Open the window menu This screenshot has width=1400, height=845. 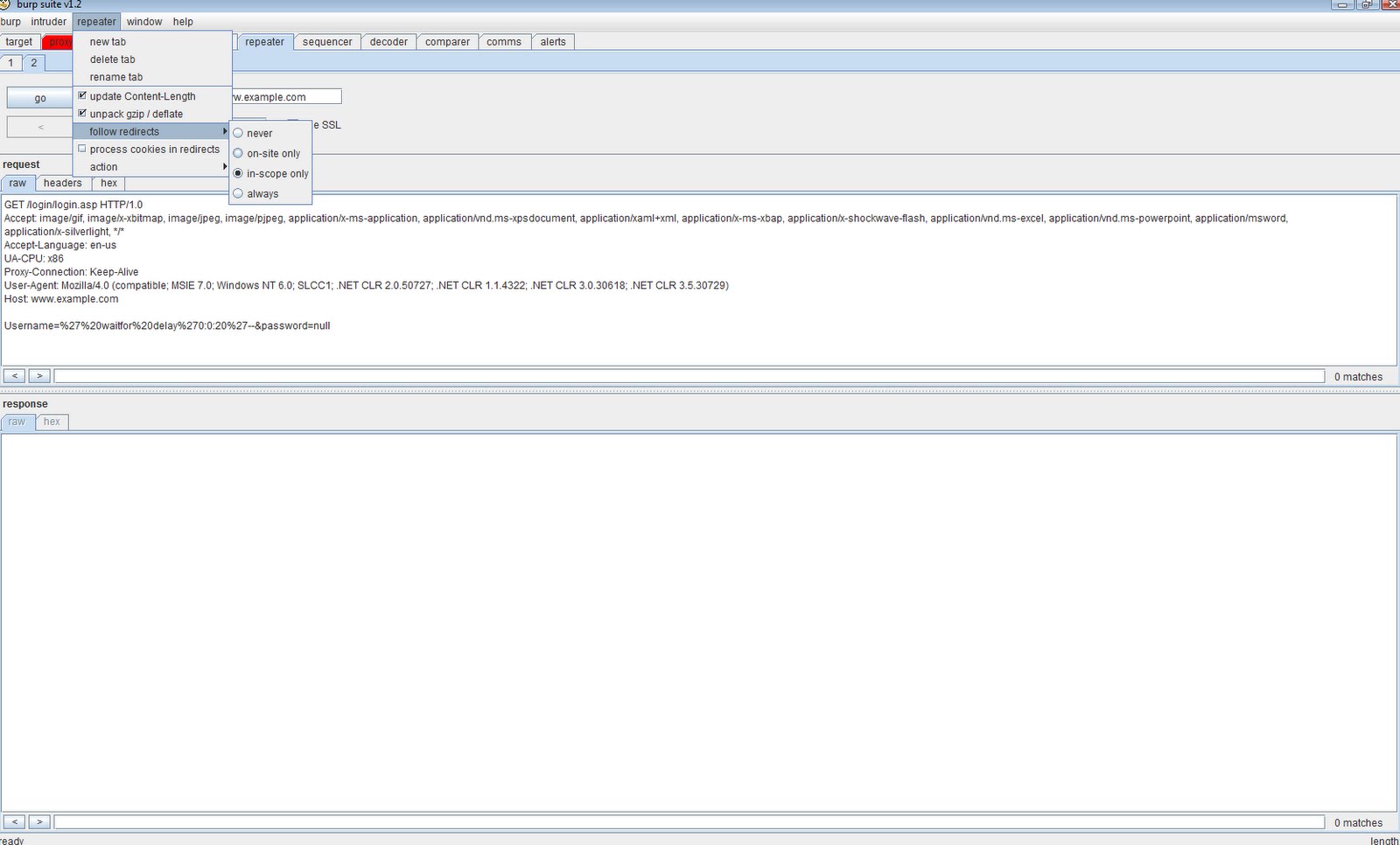144,21
